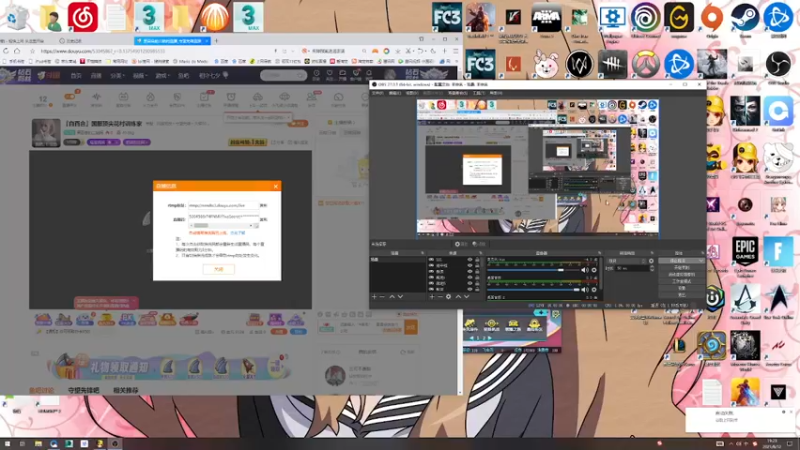Open File Explorer from the taskbar
The image size is (800, 450).
pyautogui.click(x=38, y=444)
